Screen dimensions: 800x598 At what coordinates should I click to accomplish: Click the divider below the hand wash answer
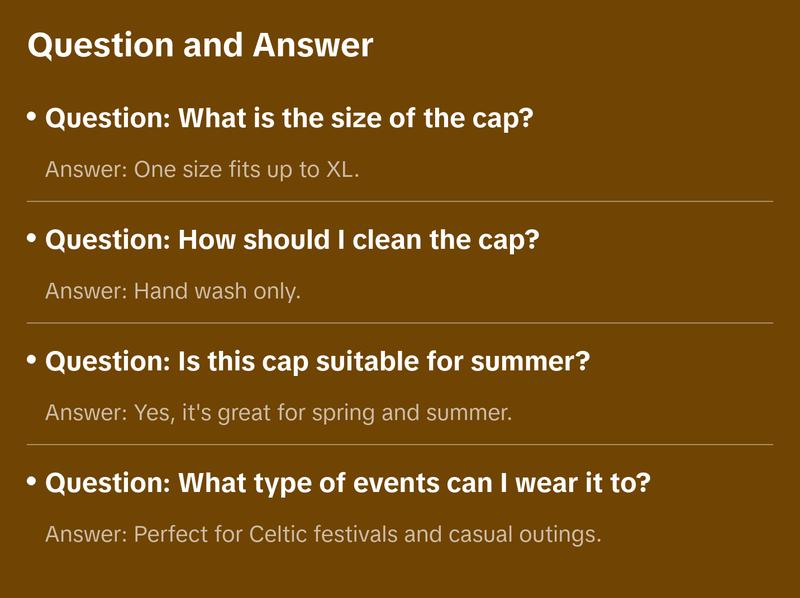[x=400, y=323]
